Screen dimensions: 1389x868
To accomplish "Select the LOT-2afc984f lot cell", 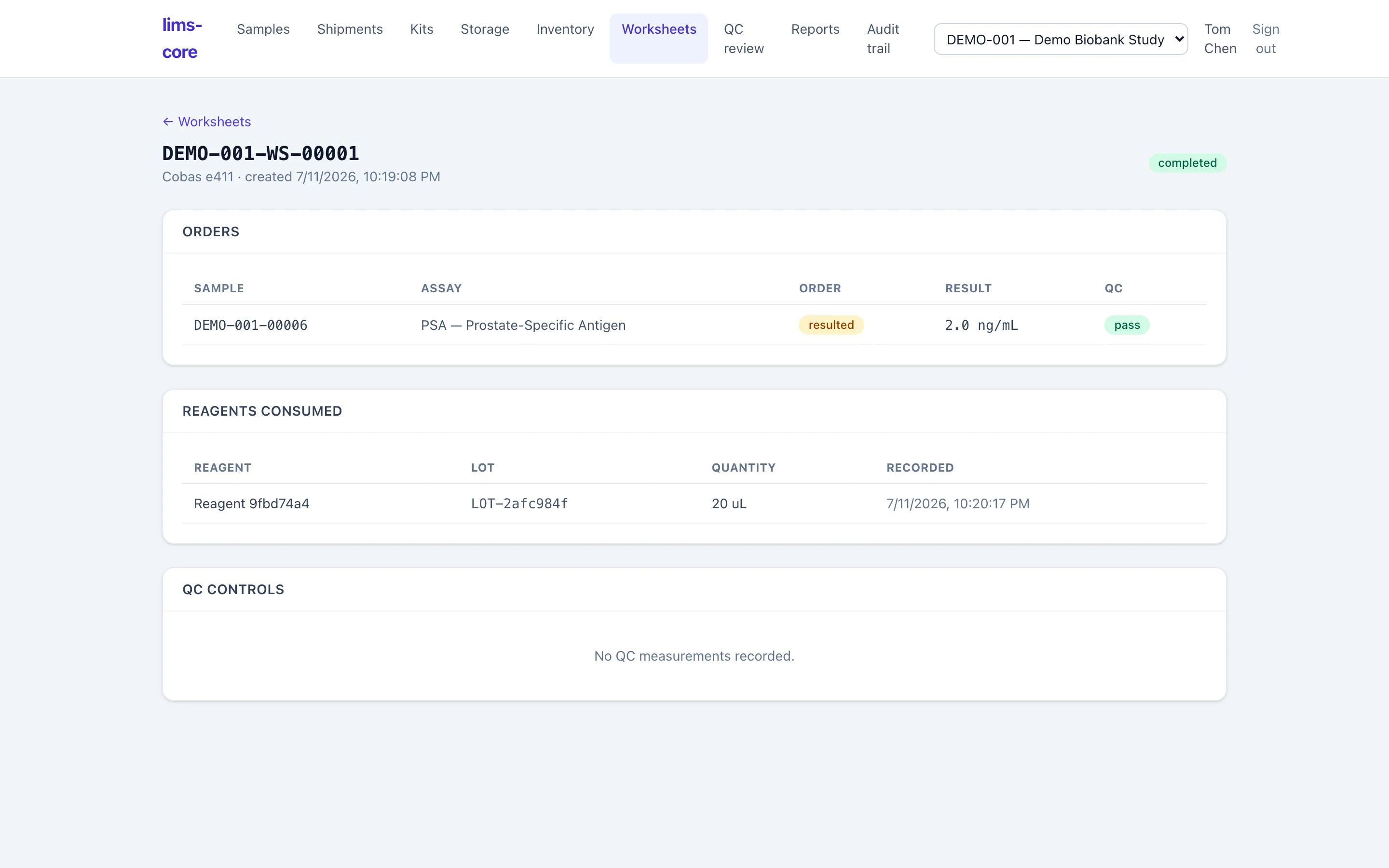I will [x=519, y=503].
